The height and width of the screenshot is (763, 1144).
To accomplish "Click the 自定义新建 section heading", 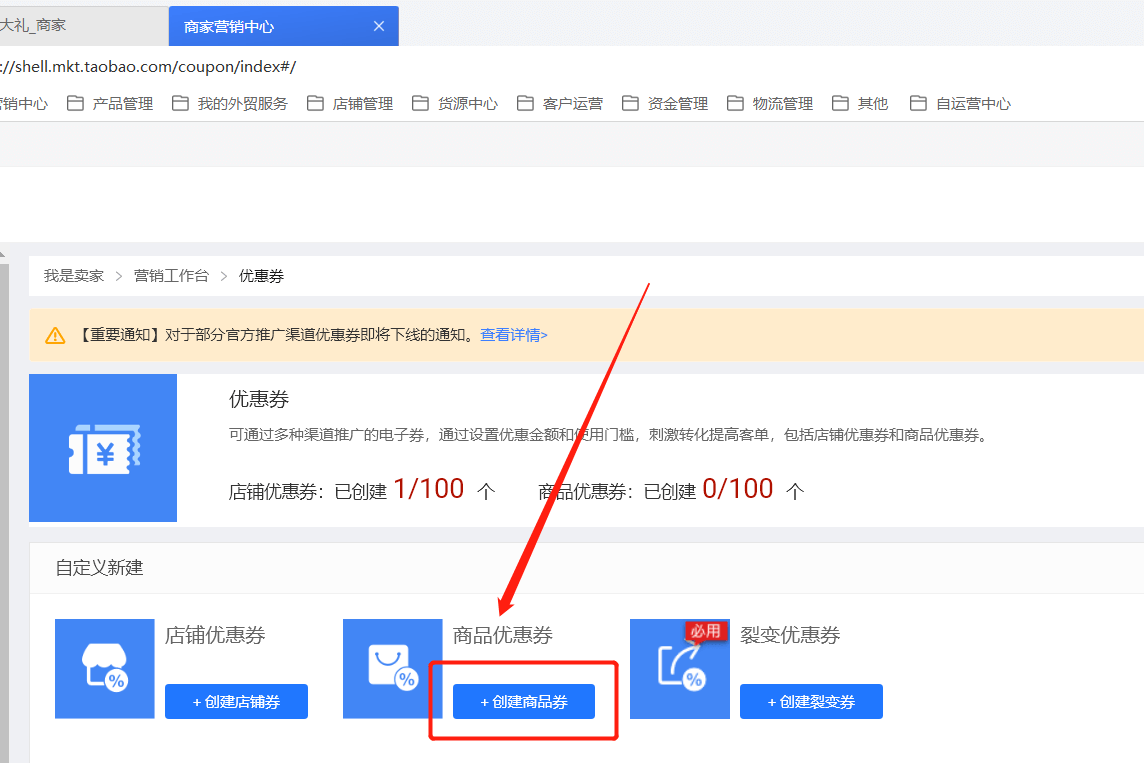I will pyautogui.click(x=99, y=568).
